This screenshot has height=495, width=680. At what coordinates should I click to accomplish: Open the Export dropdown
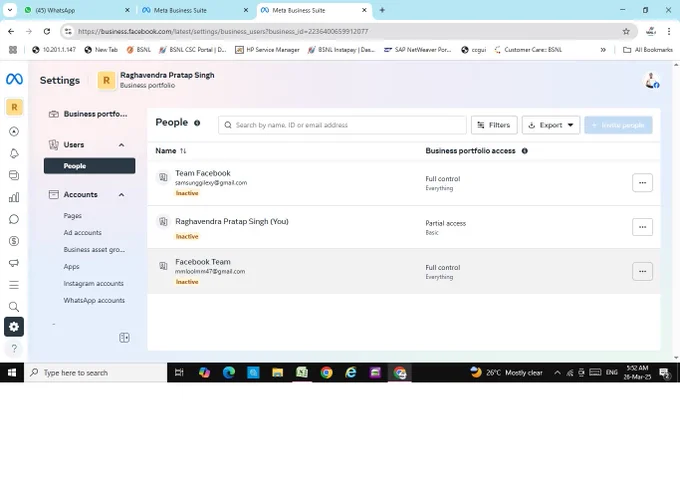click(551, 125)
